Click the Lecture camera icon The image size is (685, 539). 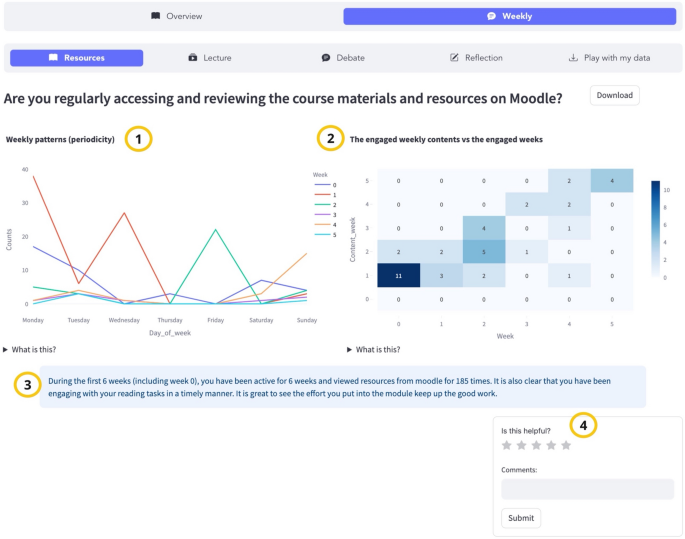point(193,58)
